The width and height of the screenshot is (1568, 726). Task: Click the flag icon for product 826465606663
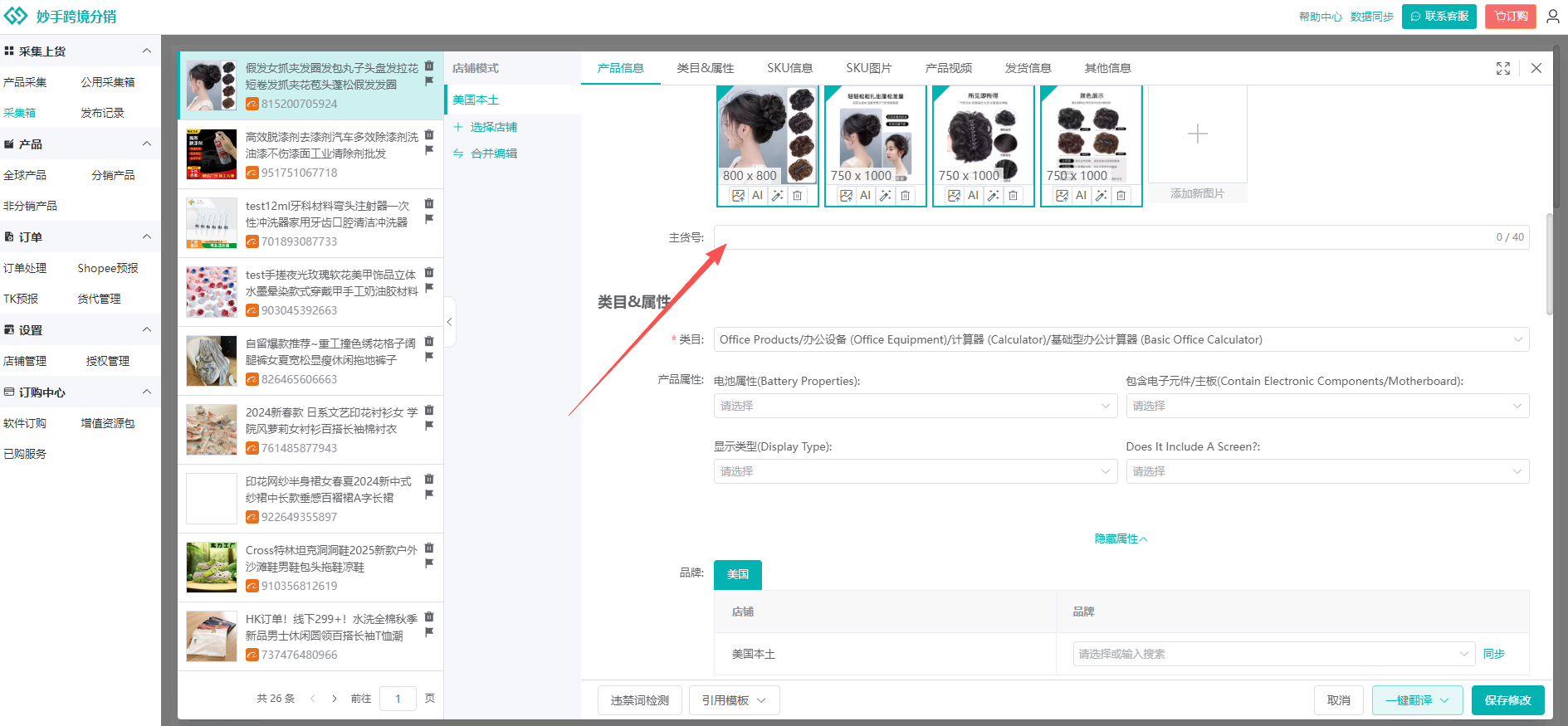(x=429, y=357)
